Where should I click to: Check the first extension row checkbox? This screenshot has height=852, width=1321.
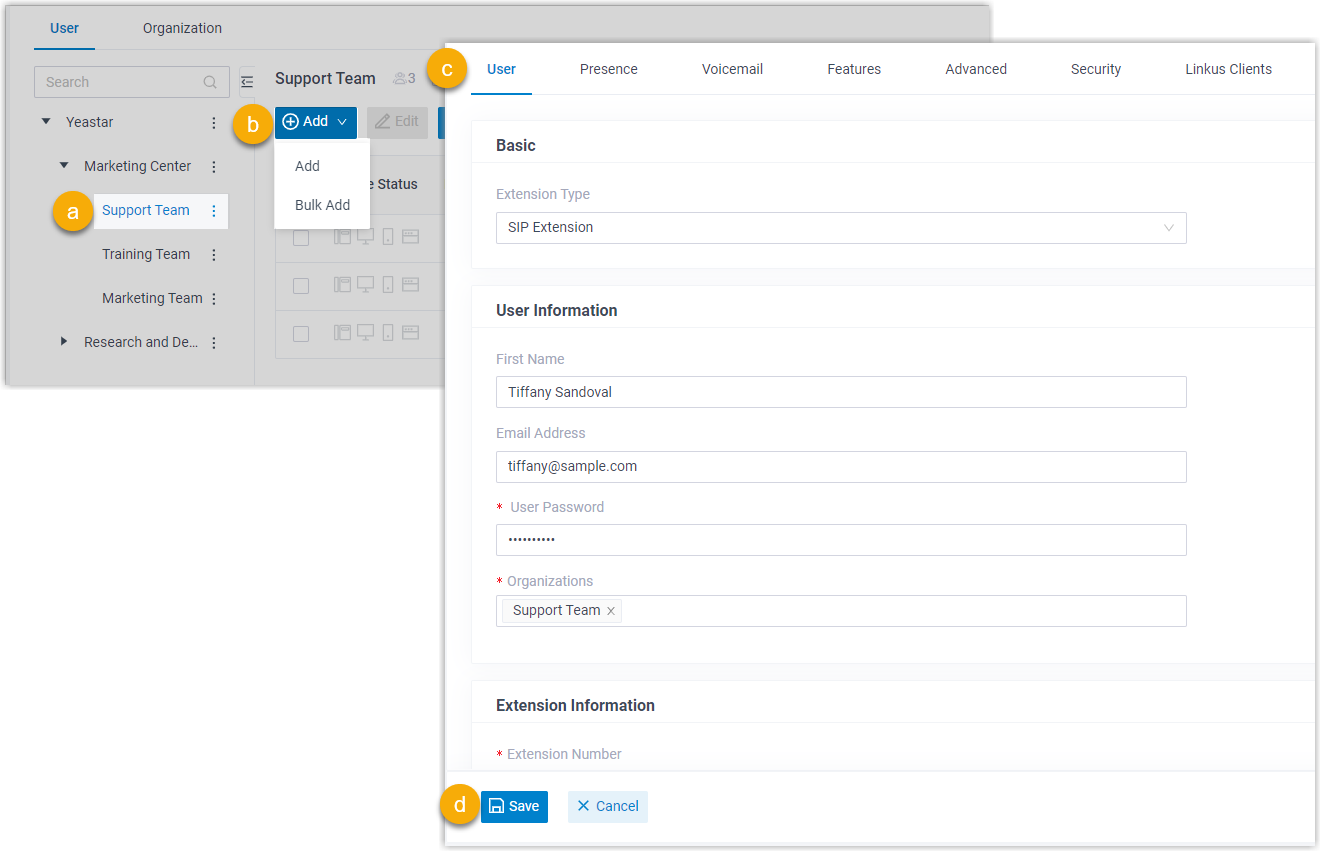(x=301, y=237)
